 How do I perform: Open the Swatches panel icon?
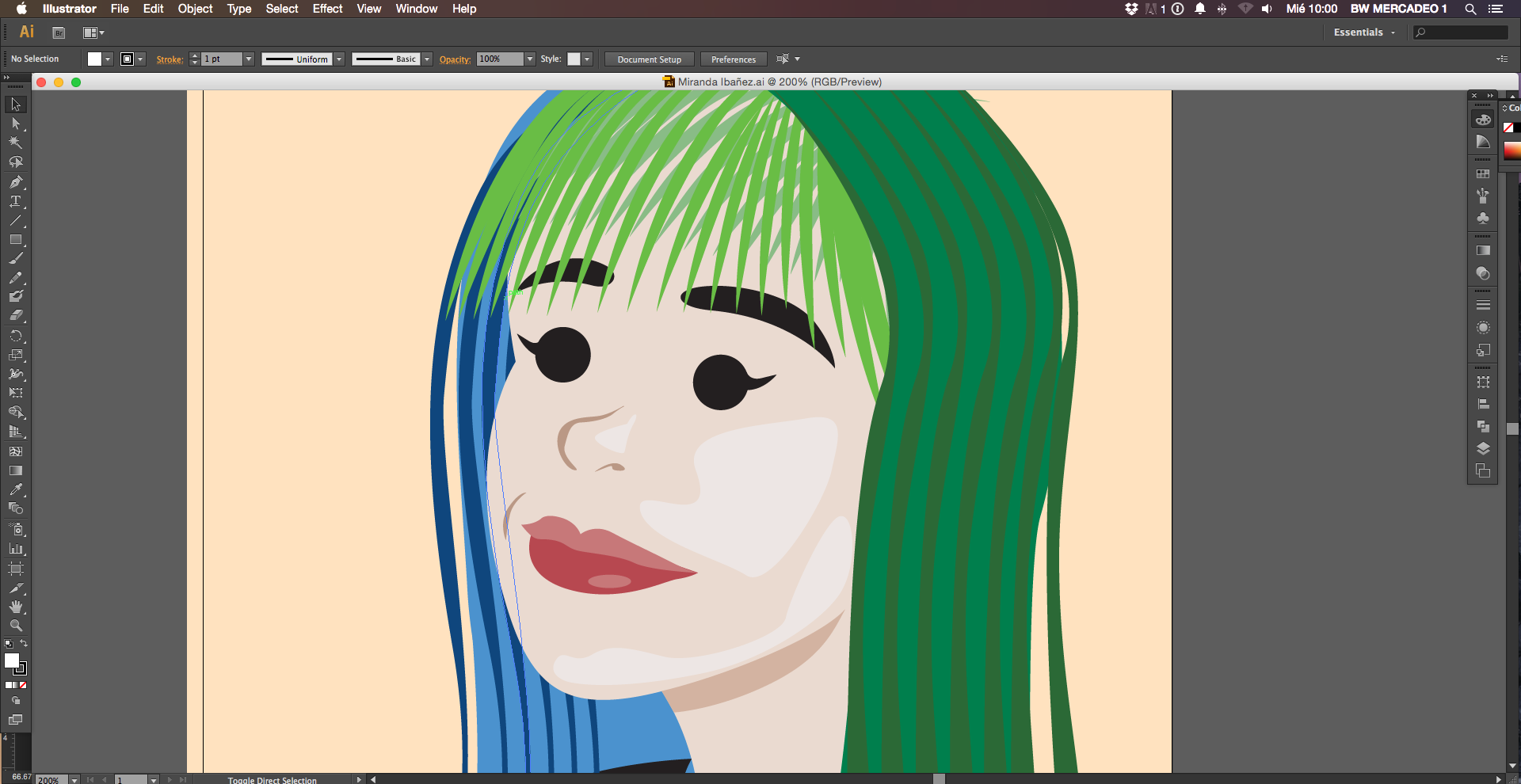(1483, 173)
